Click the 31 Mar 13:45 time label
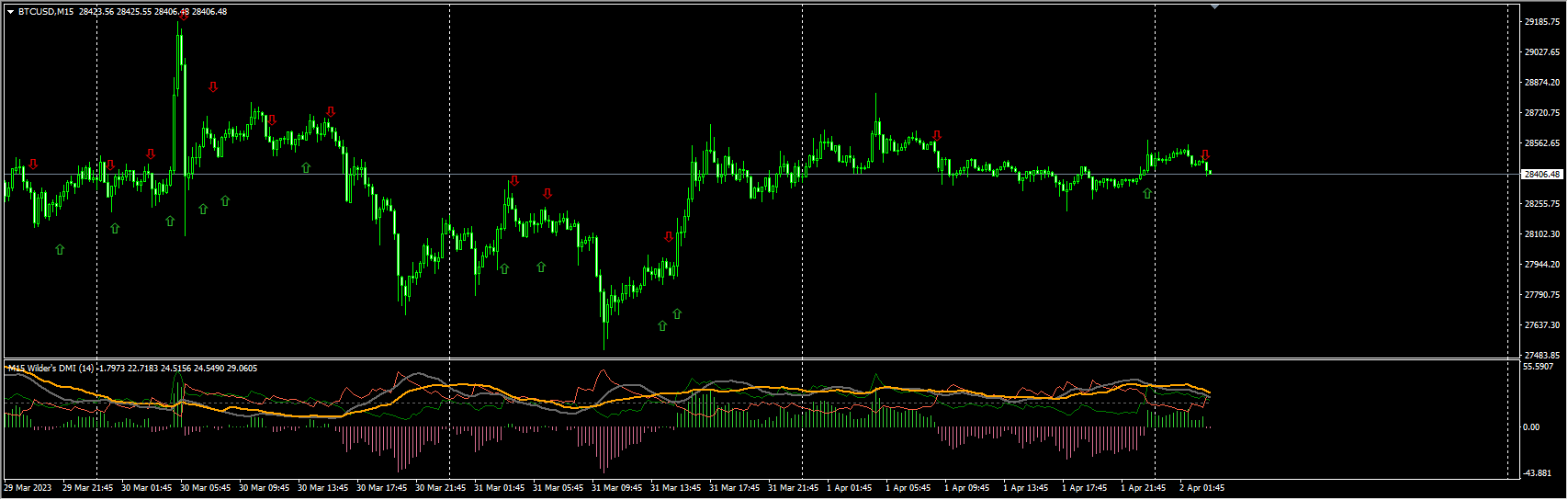This screenshot has height=500, width=1568. (x=675, y=488)
